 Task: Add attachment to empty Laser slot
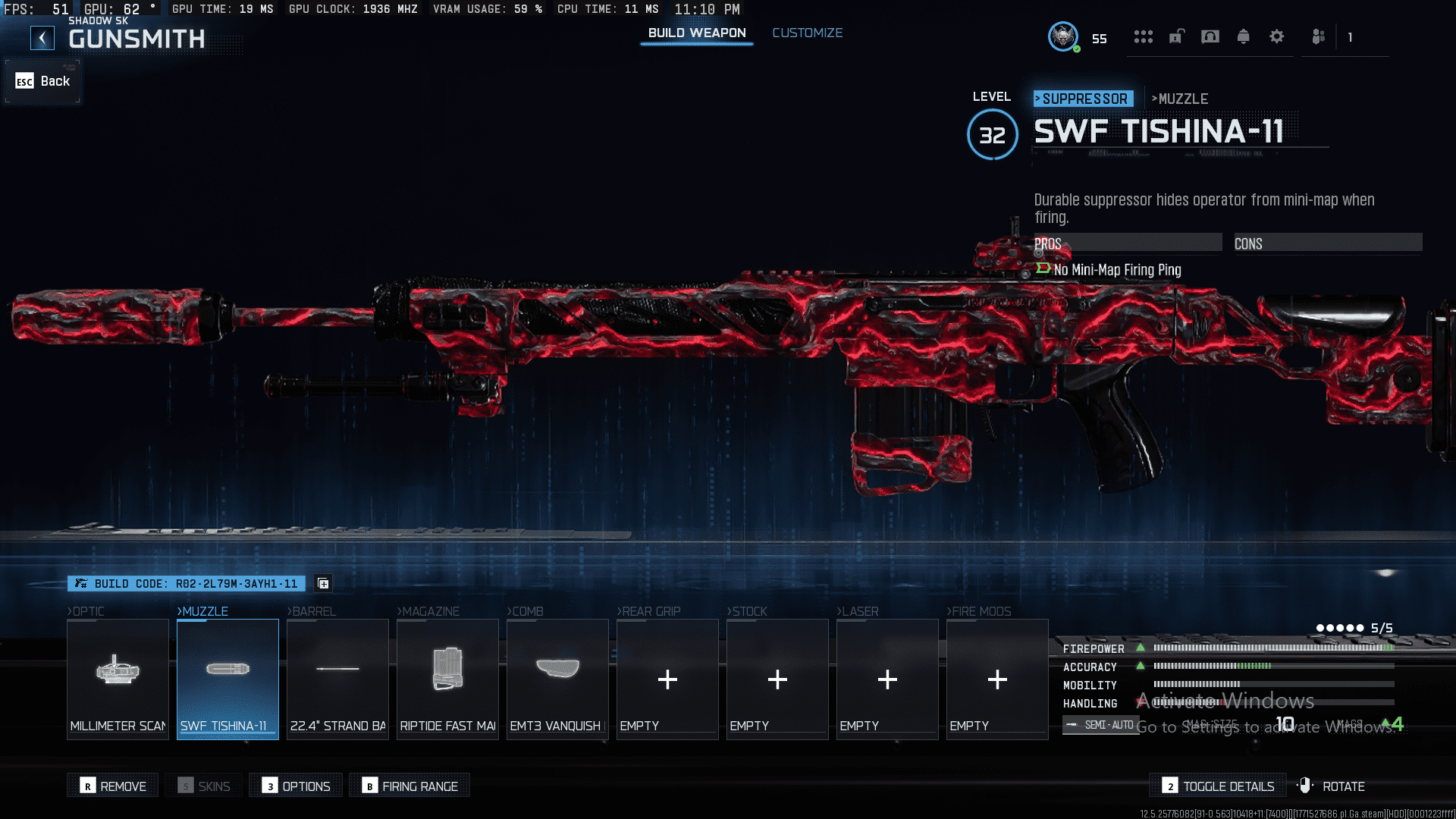click(887, 679)
